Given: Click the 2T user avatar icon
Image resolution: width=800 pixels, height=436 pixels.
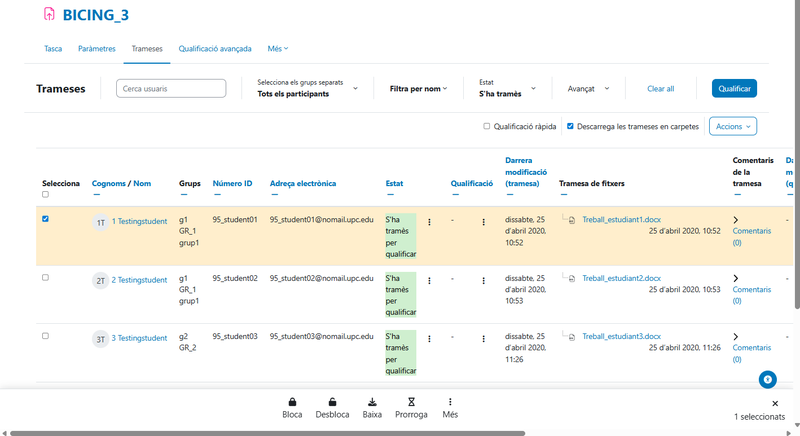Looking at the screenshot, I should click(x=101, y=281).
